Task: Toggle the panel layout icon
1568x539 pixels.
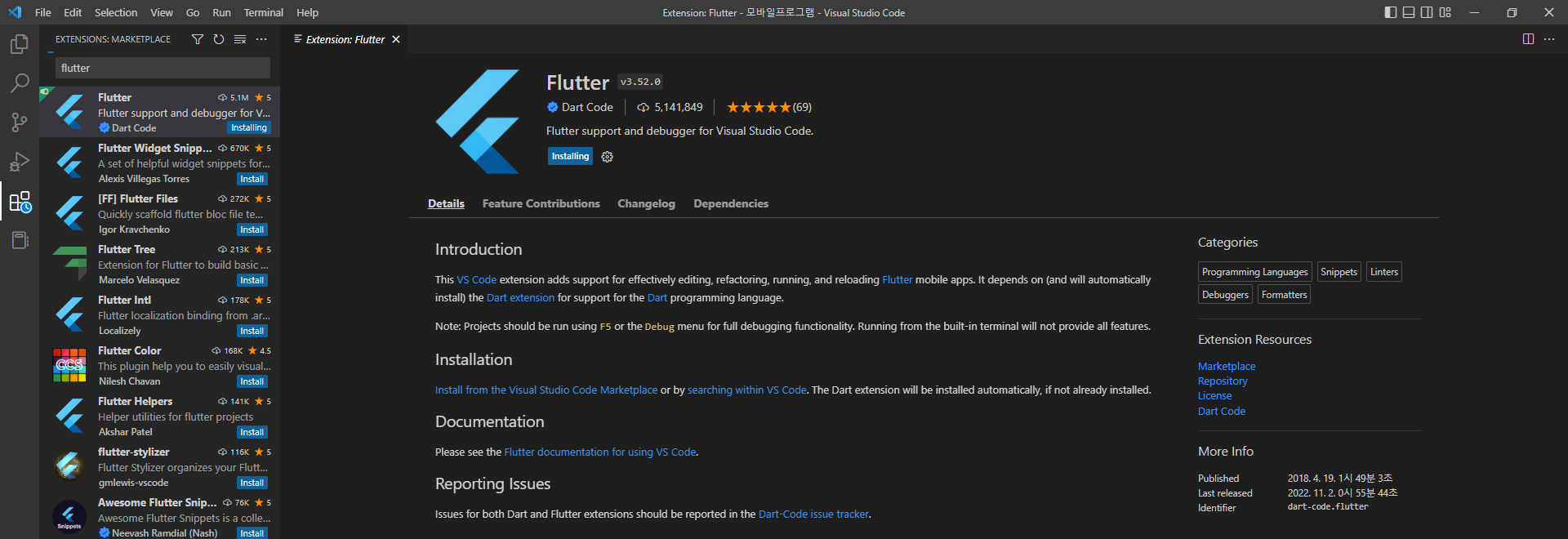Action: point(1409,12)
